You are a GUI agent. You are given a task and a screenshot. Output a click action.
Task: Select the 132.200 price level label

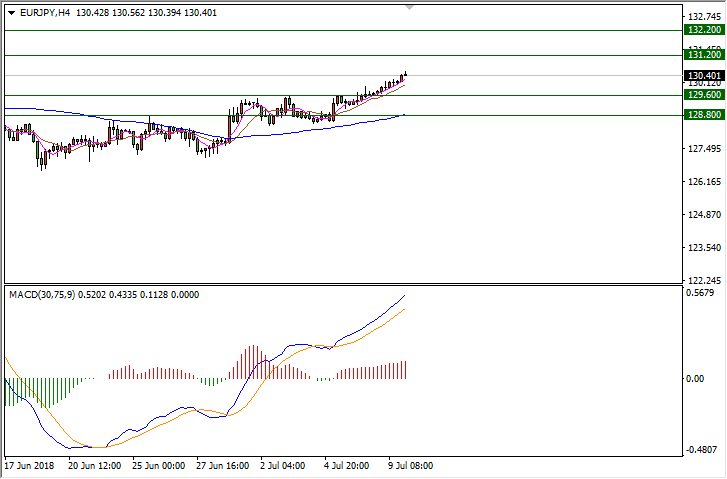pyautogui.click(x=704, y=30)
